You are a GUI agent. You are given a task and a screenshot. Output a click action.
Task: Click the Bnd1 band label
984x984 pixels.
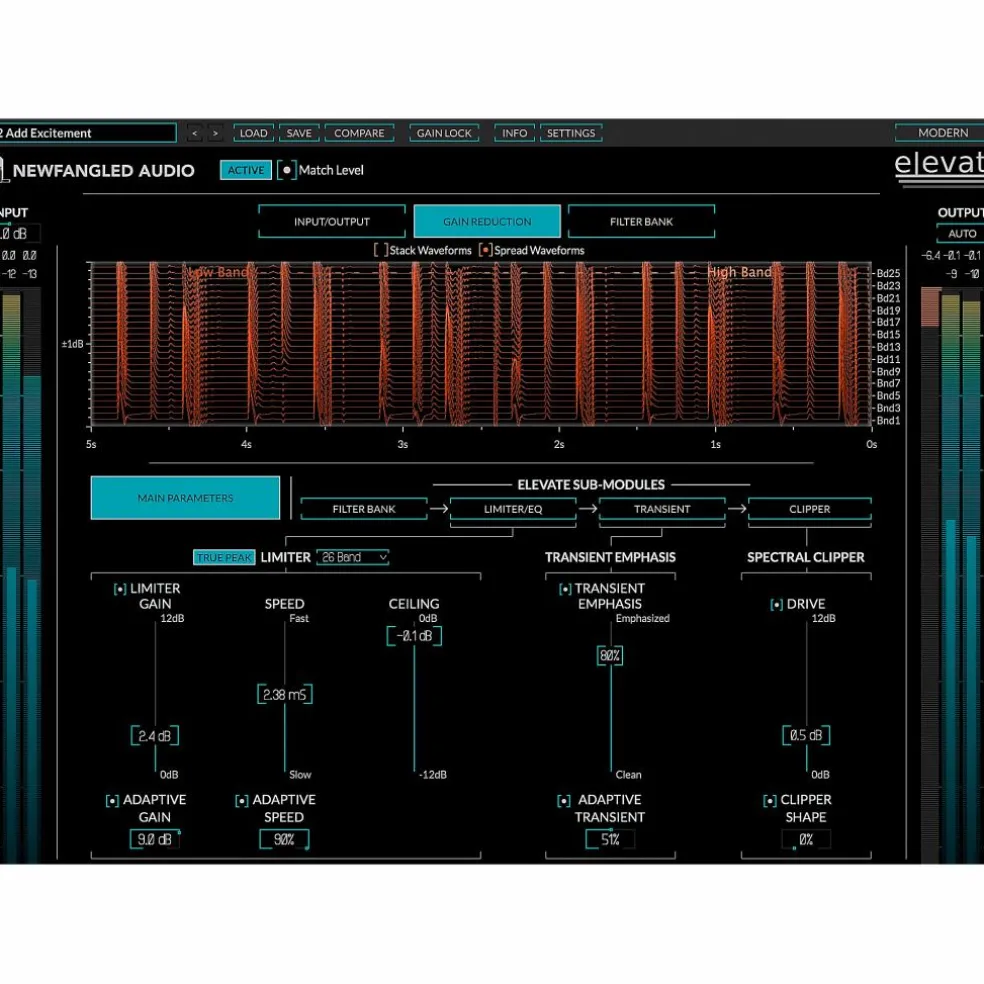tap(888, 420)
